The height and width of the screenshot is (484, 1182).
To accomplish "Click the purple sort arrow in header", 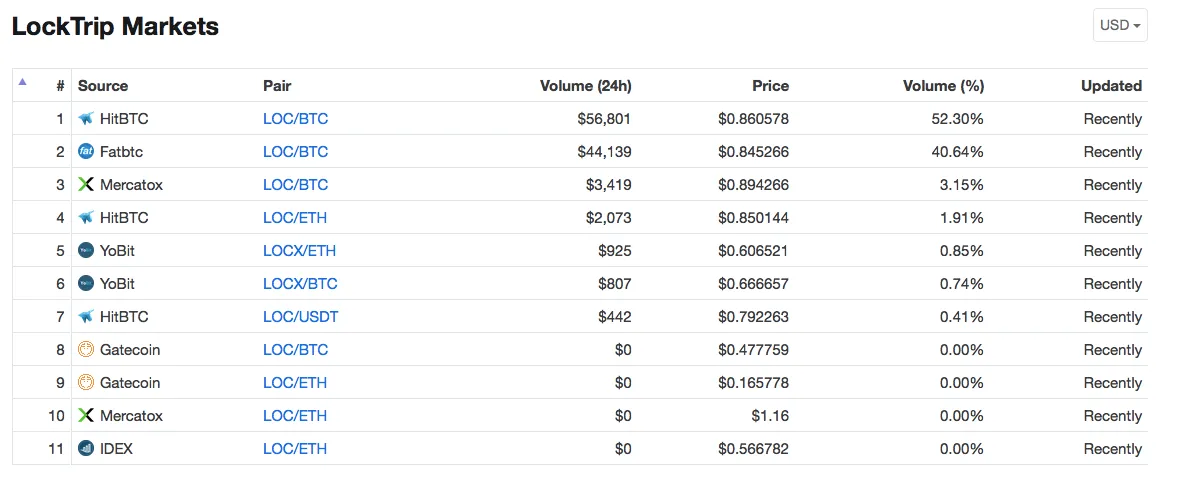I will coord(23,81).
